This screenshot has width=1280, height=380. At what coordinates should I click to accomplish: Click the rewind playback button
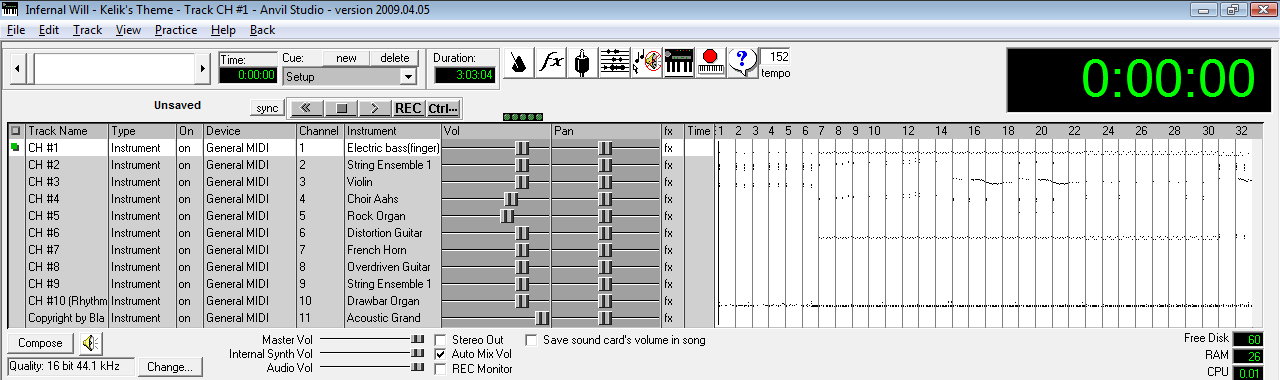[306, 108]
